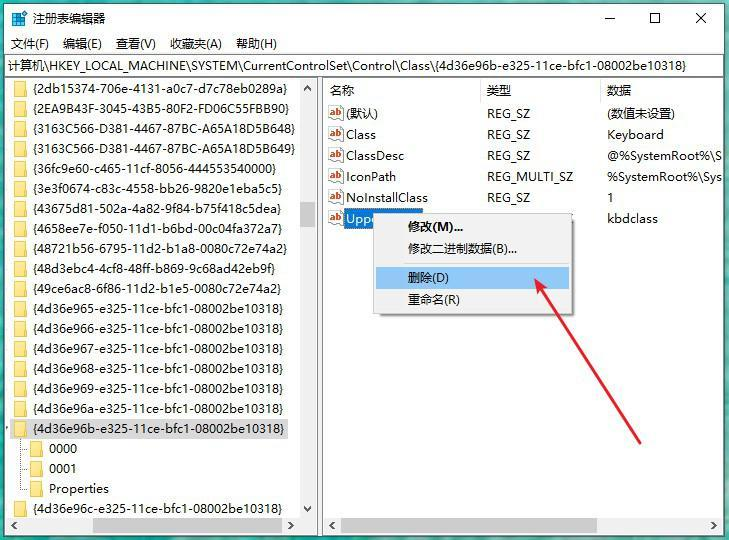Click the REG_MULTI_SZ type cell
Image resolution: width=729 pixels, height=540 pixels.
tap(530, 177)
